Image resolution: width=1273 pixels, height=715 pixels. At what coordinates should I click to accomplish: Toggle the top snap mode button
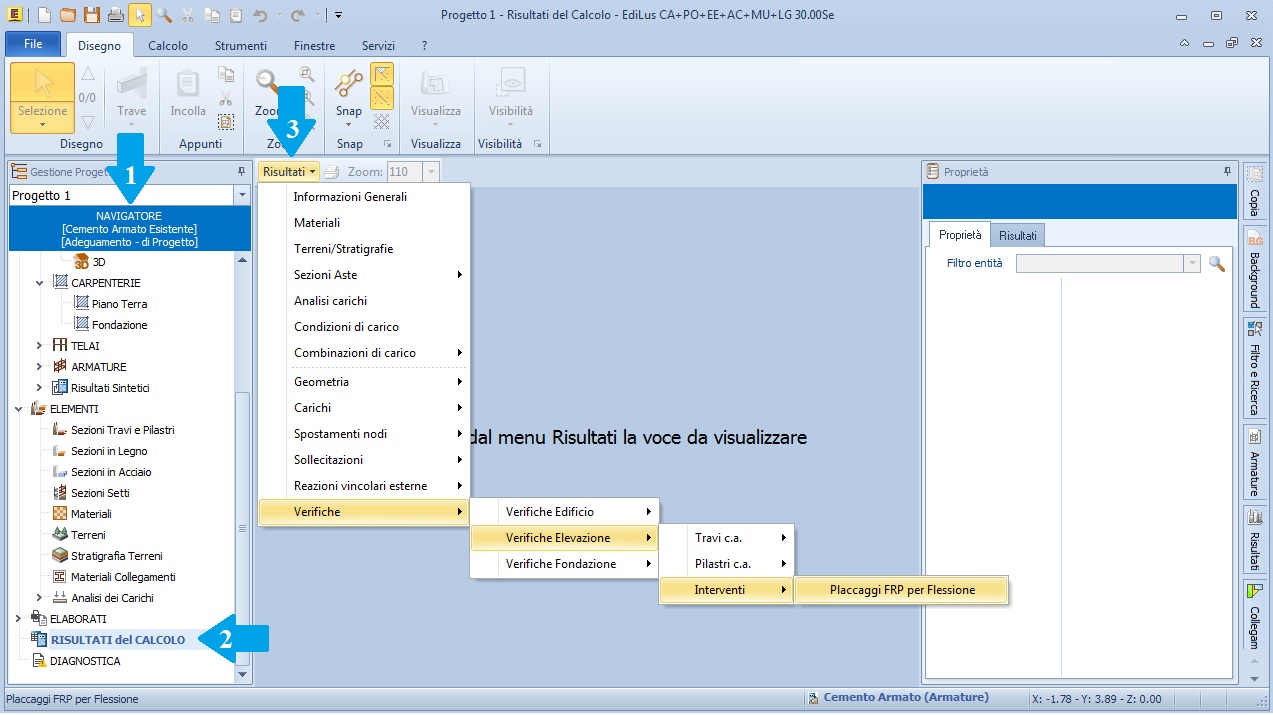click(x=382, y=74)
